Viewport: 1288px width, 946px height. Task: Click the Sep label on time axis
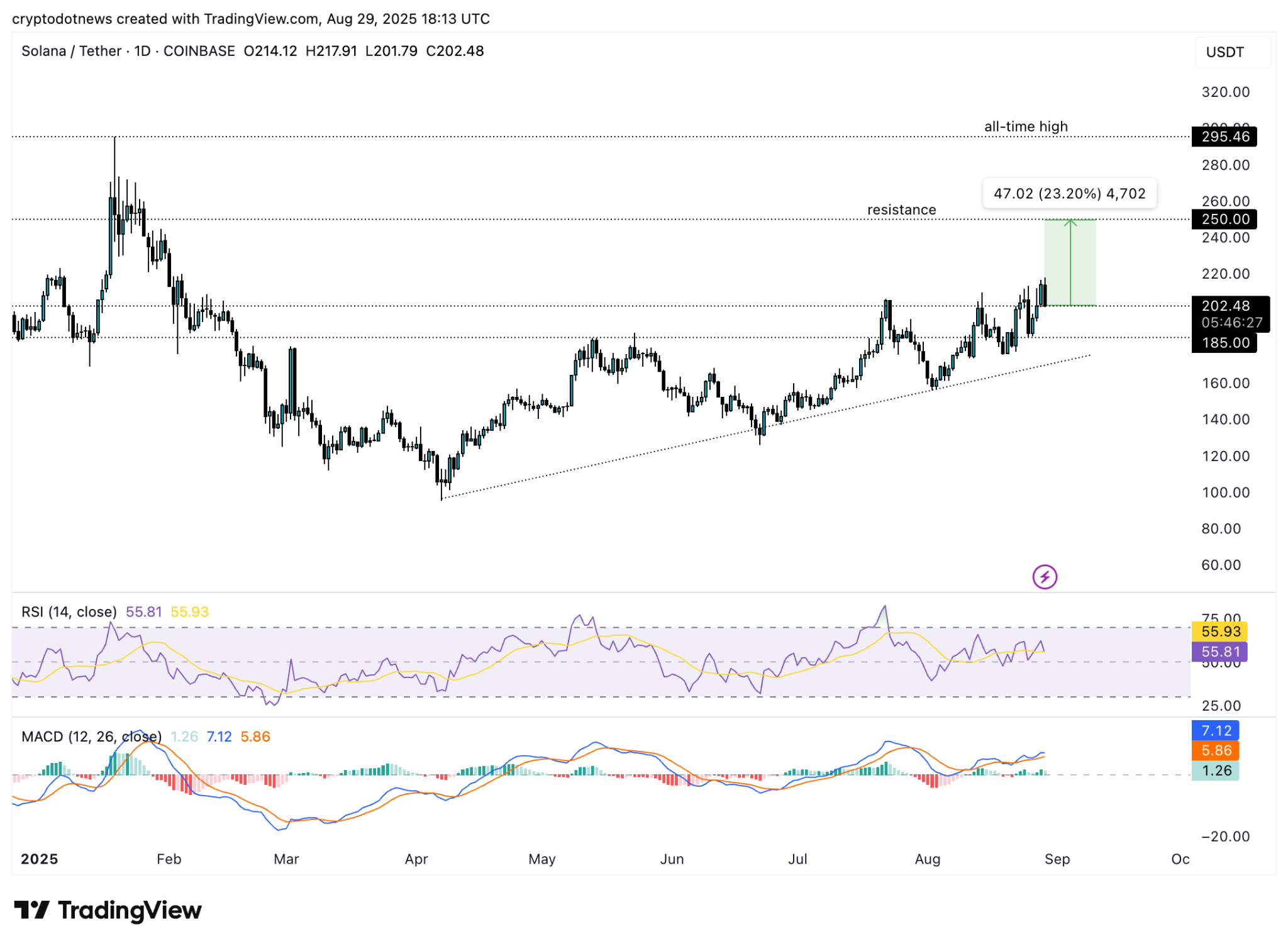[1057, 859]
